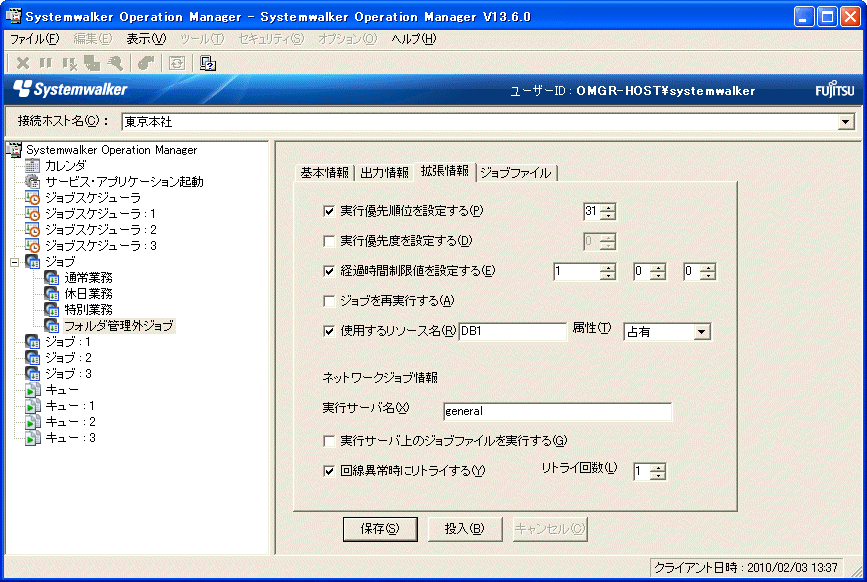Click the whistle toolbar icon

[x=115, y=63]
